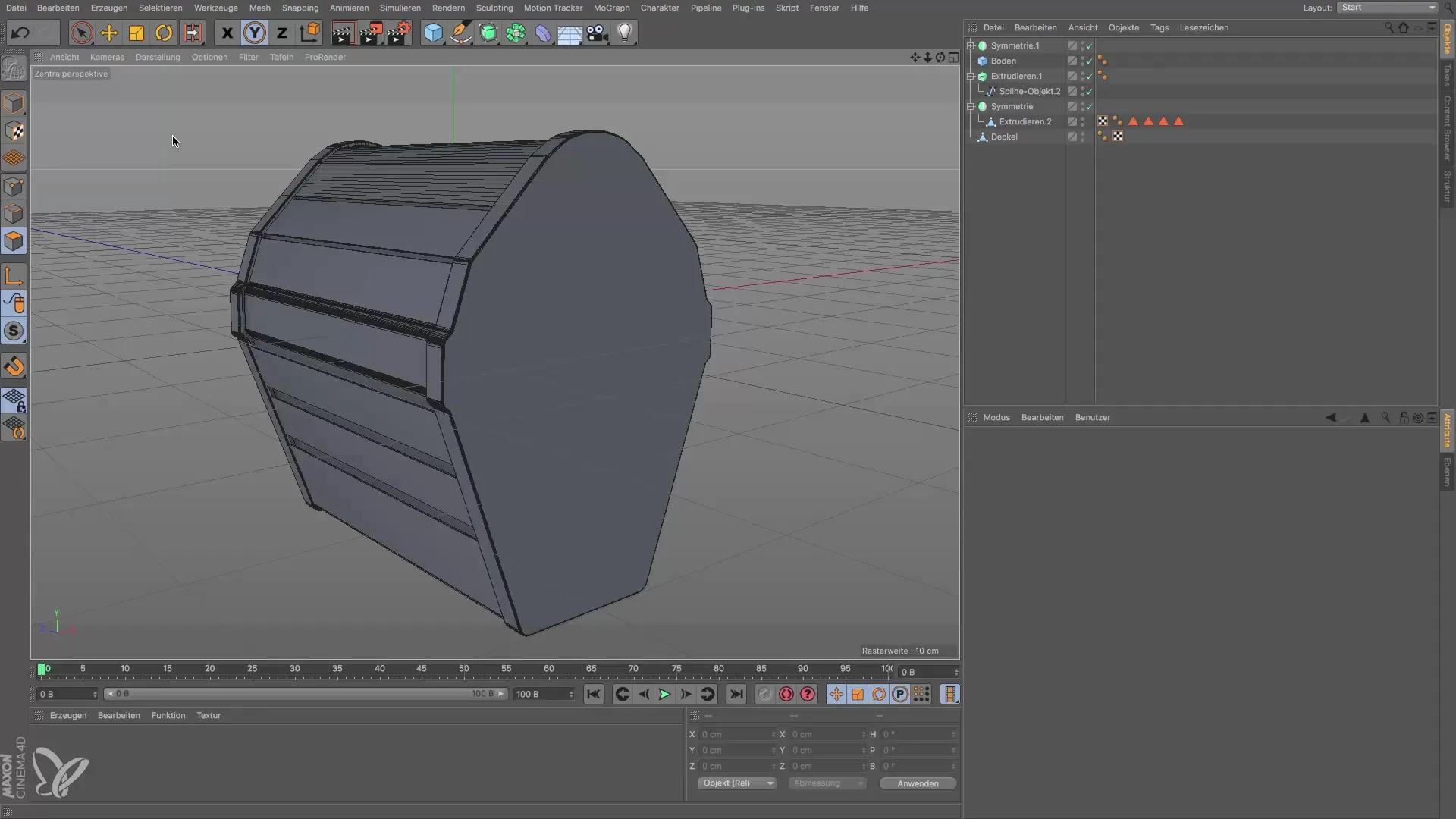Toggle autokeying button
The image size is (1456, 819).
[x=786, y=694]
